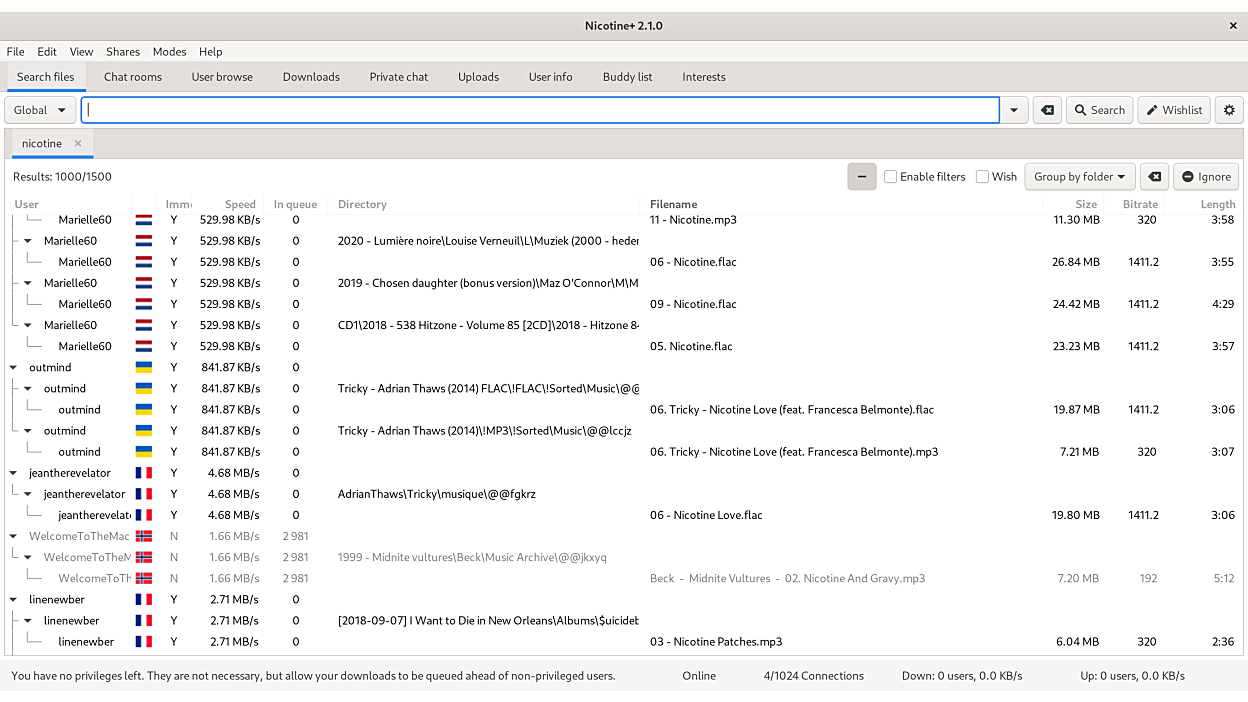Select the 06 - Nicotine Love.flac result
The image size is (1248, 702).
706,515
